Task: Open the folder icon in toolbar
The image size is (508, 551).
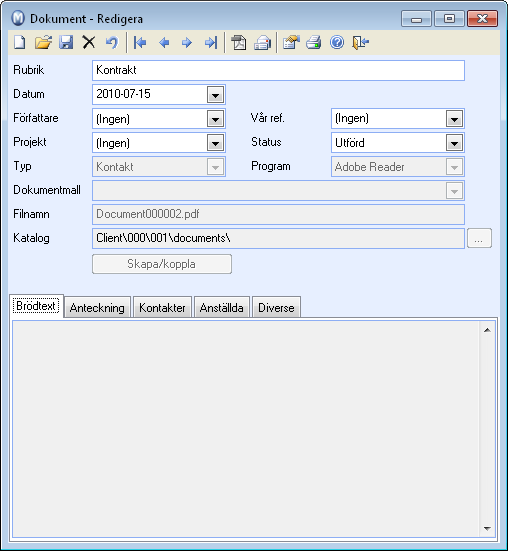Action: [43, 43]
